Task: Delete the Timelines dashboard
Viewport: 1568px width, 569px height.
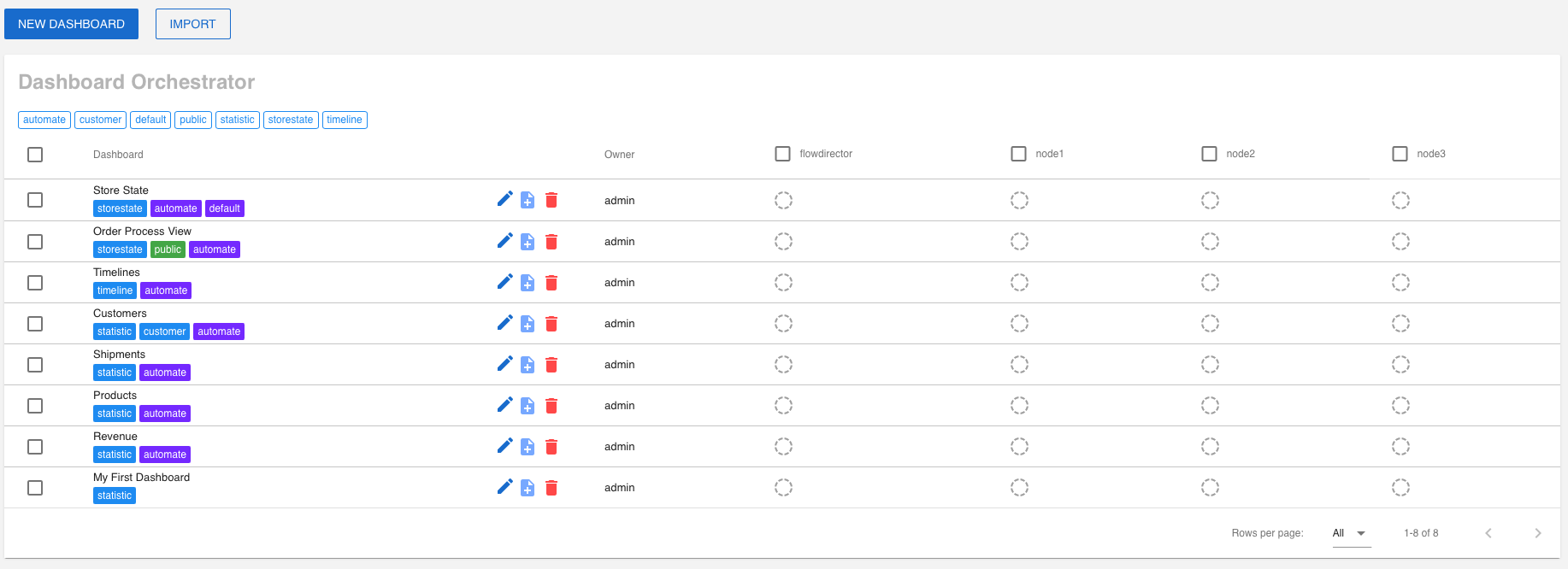Action: click(x=551, y=283)
